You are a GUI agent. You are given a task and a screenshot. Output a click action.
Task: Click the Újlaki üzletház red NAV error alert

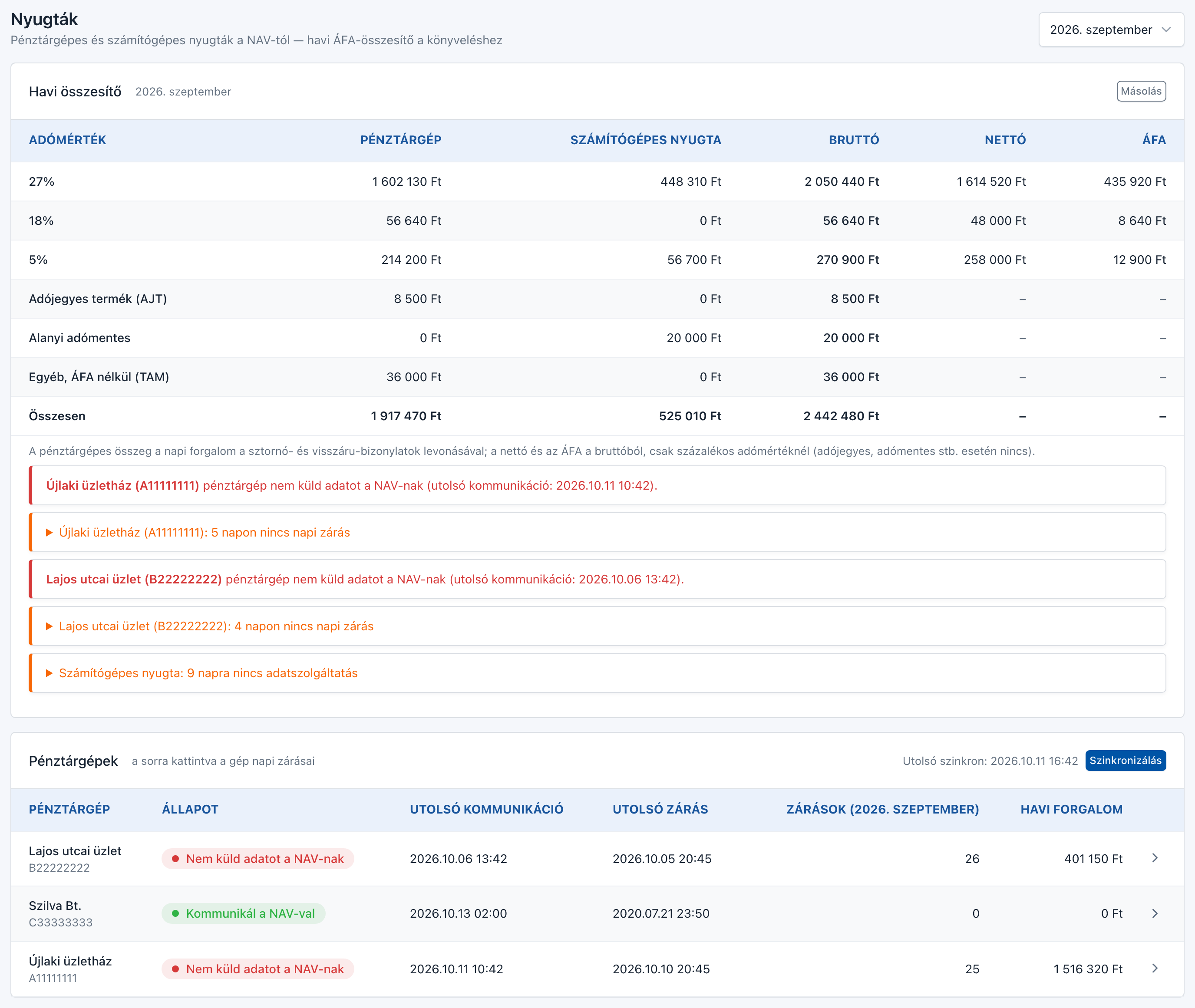[x=597, y=486]
